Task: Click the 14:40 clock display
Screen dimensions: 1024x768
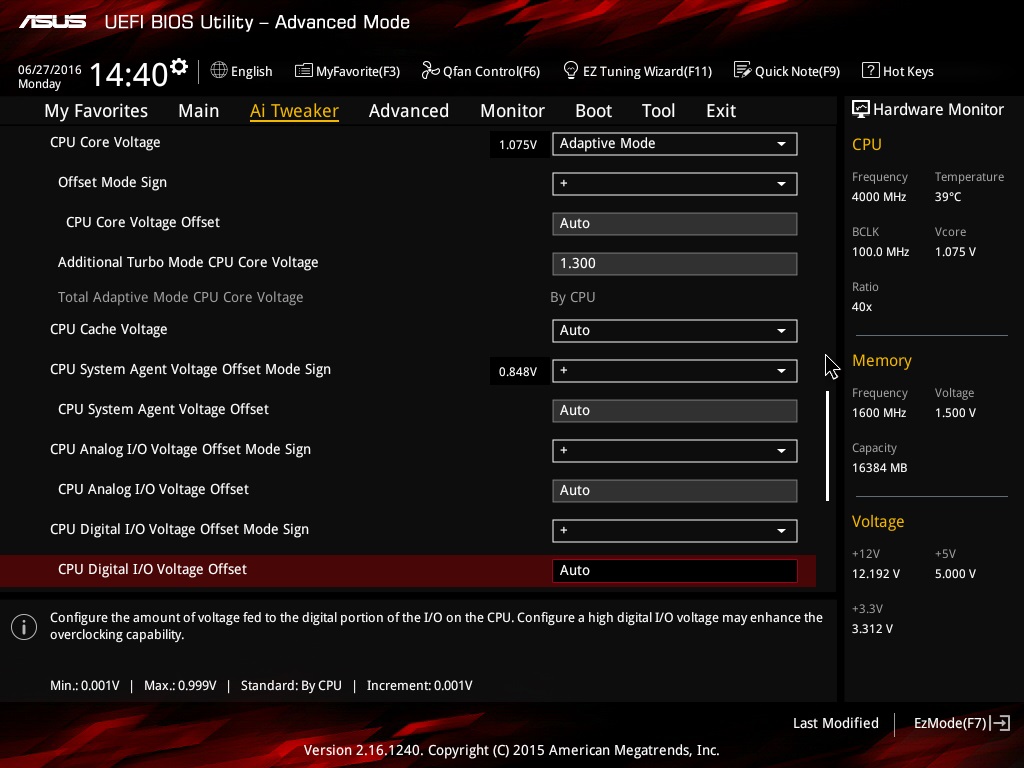Action: (129, 74)
